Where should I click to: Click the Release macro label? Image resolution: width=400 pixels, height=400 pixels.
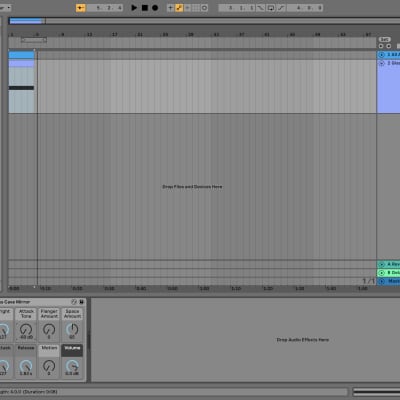(26, 348)
